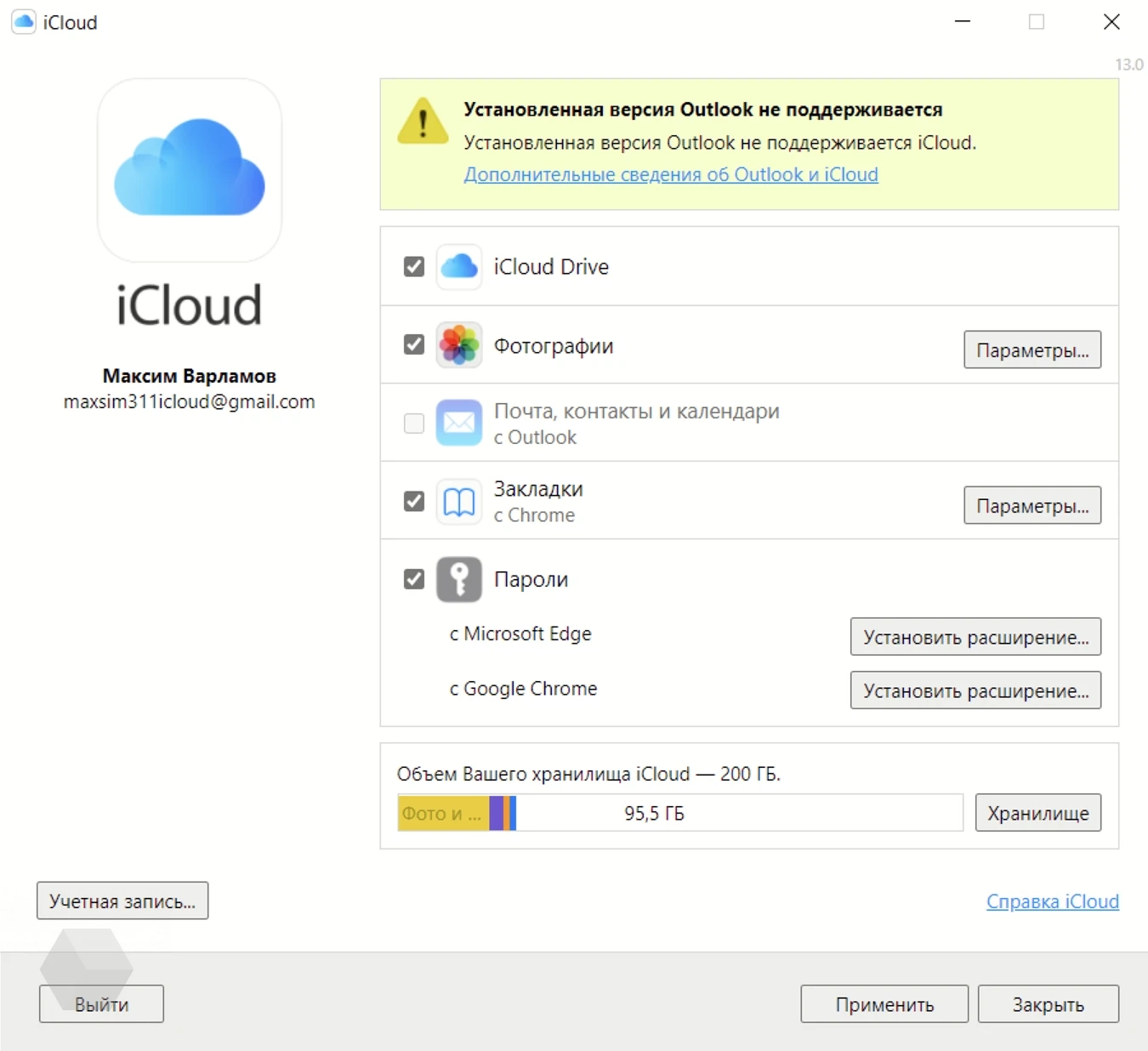Click the Photos flower icon
This screenshot has height=1051, width=1148.
click(459, 344)
